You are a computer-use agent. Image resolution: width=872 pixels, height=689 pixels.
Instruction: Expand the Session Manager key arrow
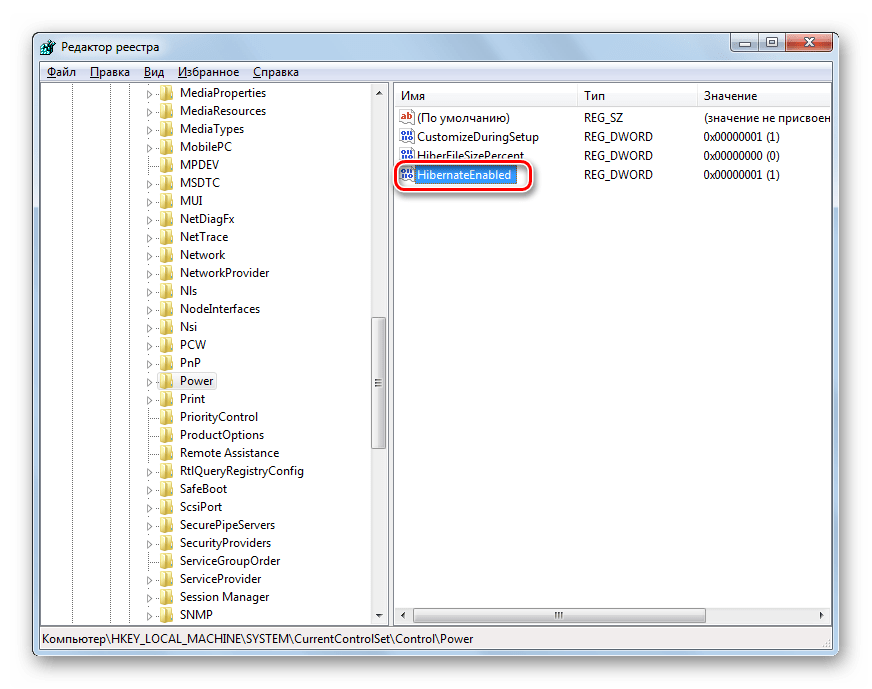(x=149, y=598)
